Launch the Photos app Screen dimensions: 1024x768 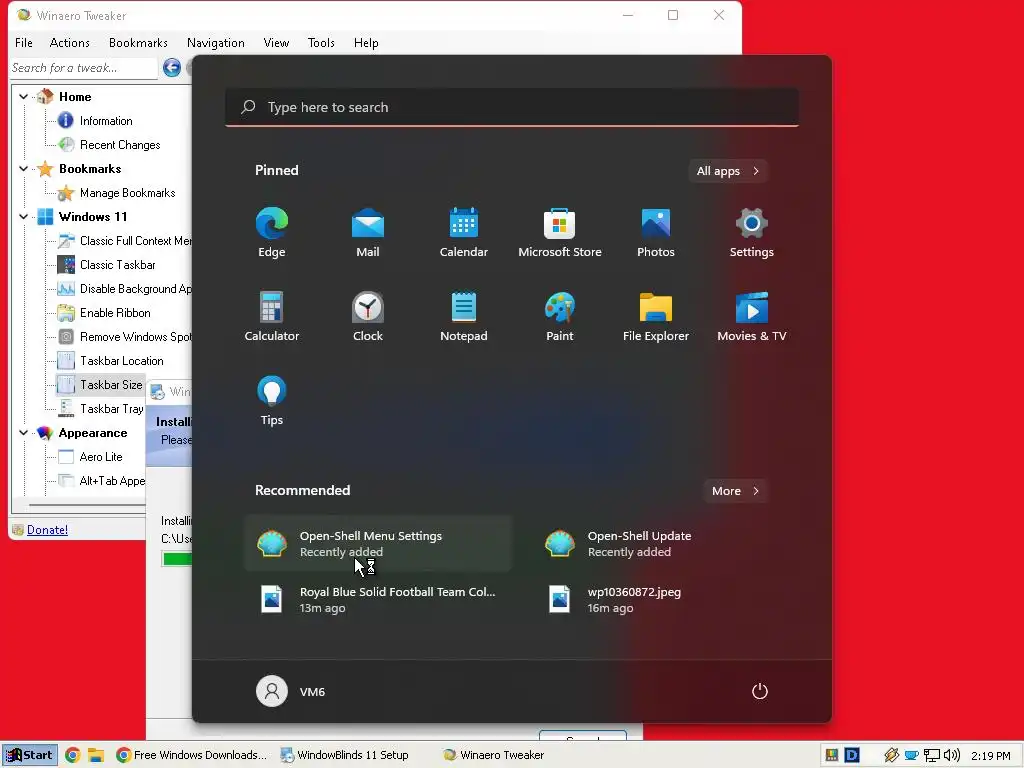656,232
